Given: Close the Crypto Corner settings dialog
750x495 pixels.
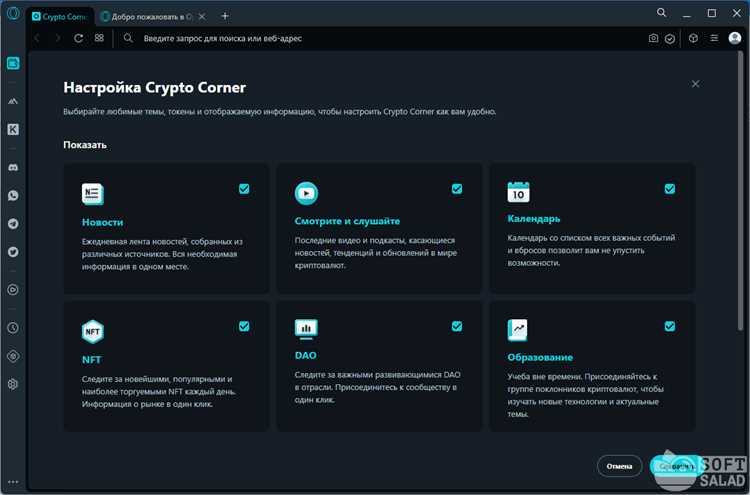Looking at the screenshot, I should [x=695, y=84].
